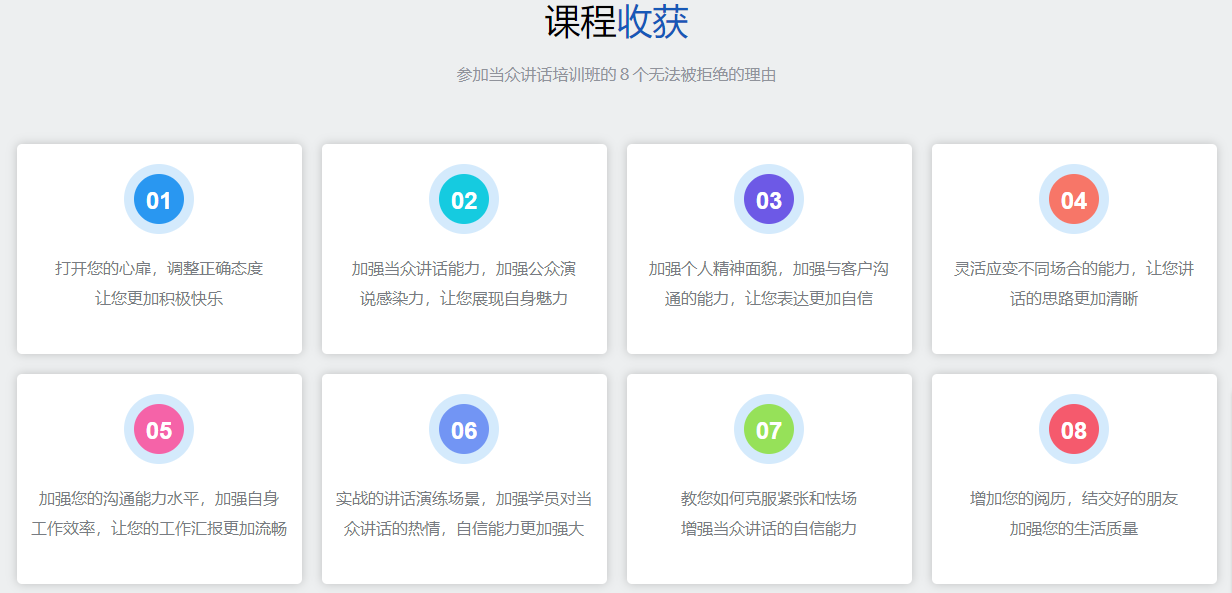The width and height of the screenshot is (1232, 593).
Task: Click the subtitle about 8 个无法被拒绝的理由
Action: (x=616, y=71)
